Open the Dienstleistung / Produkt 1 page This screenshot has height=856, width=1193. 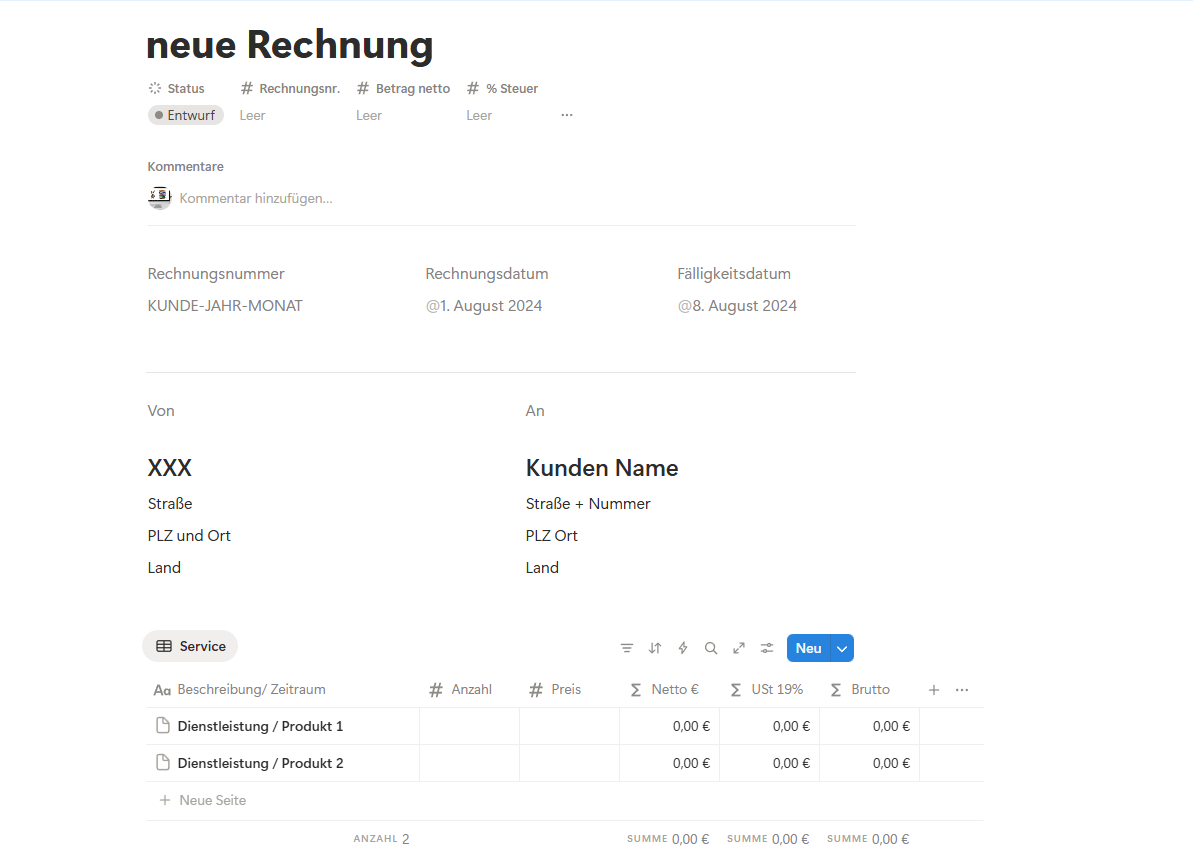[x=260, y=726]
